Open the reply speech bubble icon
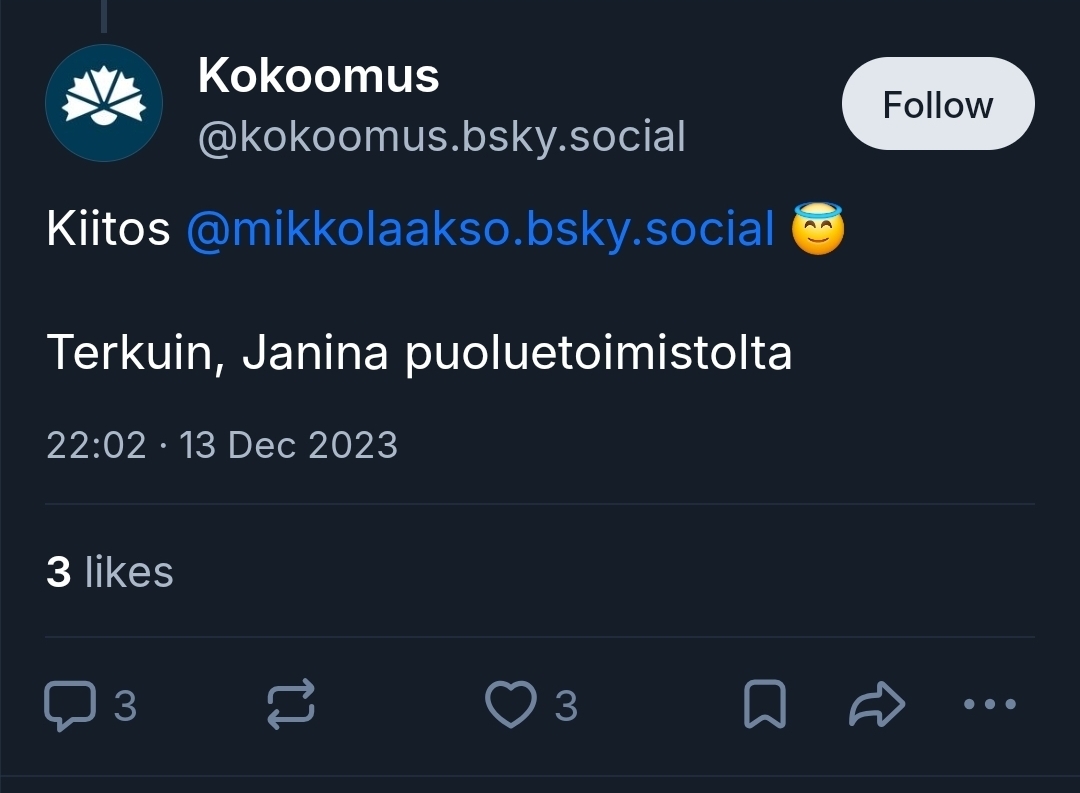Screen dimensions: 1080x793 point(70,705)
